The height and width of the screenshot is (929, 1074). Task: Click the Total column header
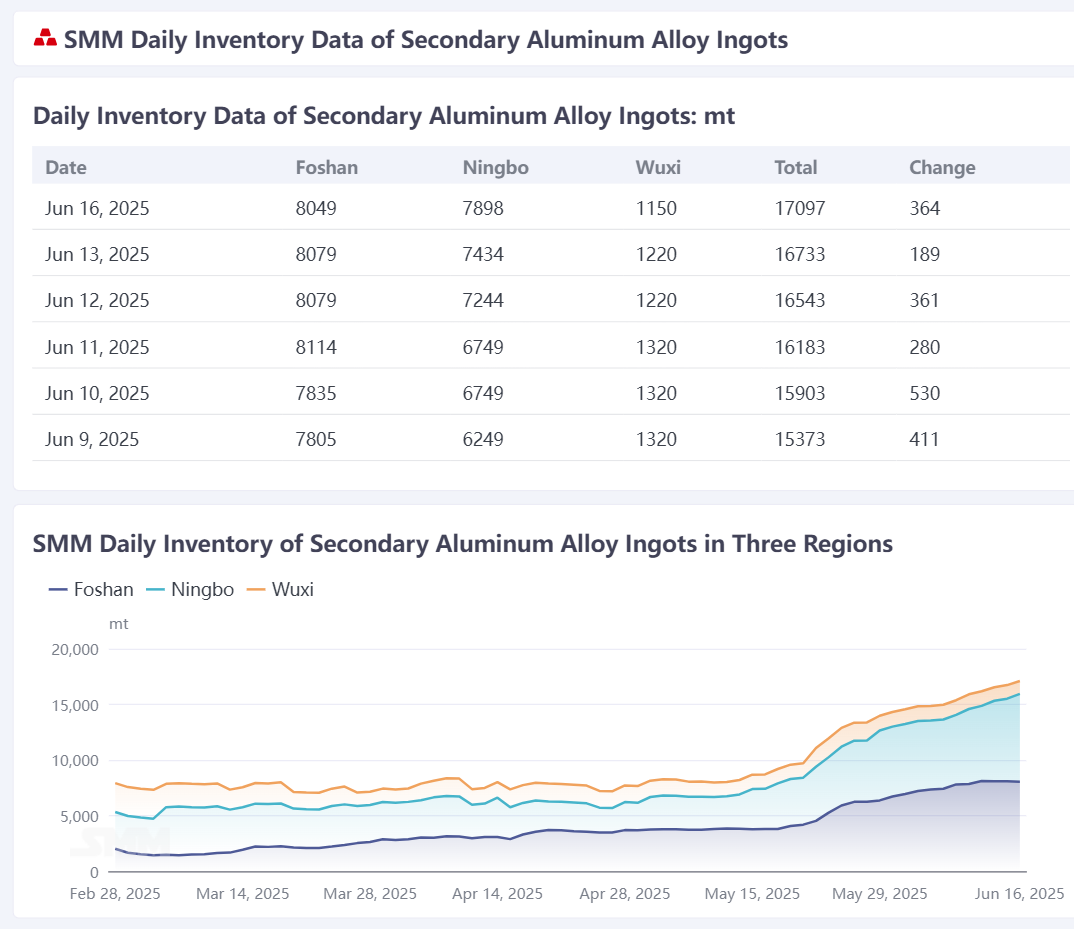795,167
